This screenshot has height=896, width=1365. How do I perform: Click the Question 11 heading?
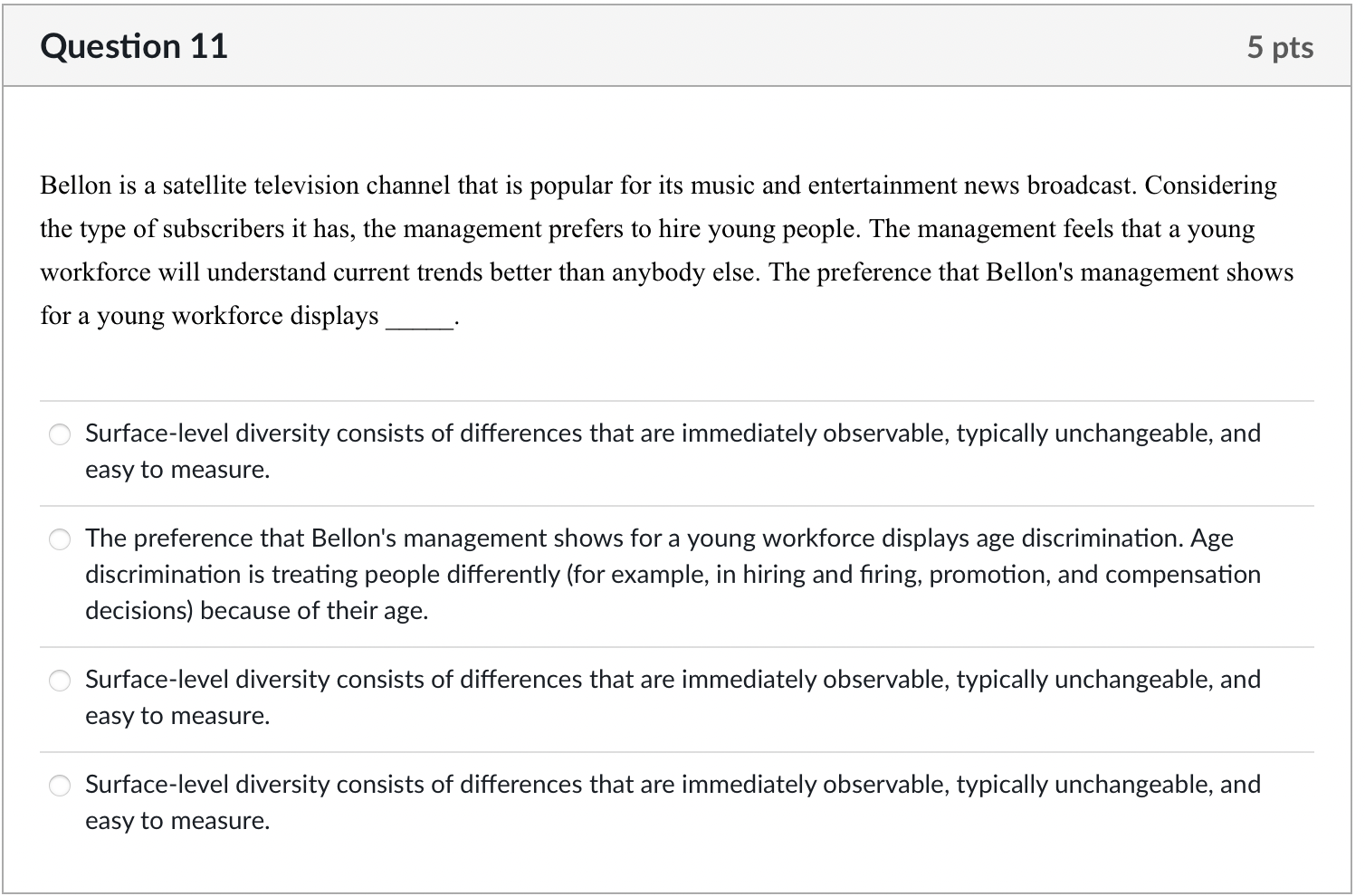134,46
